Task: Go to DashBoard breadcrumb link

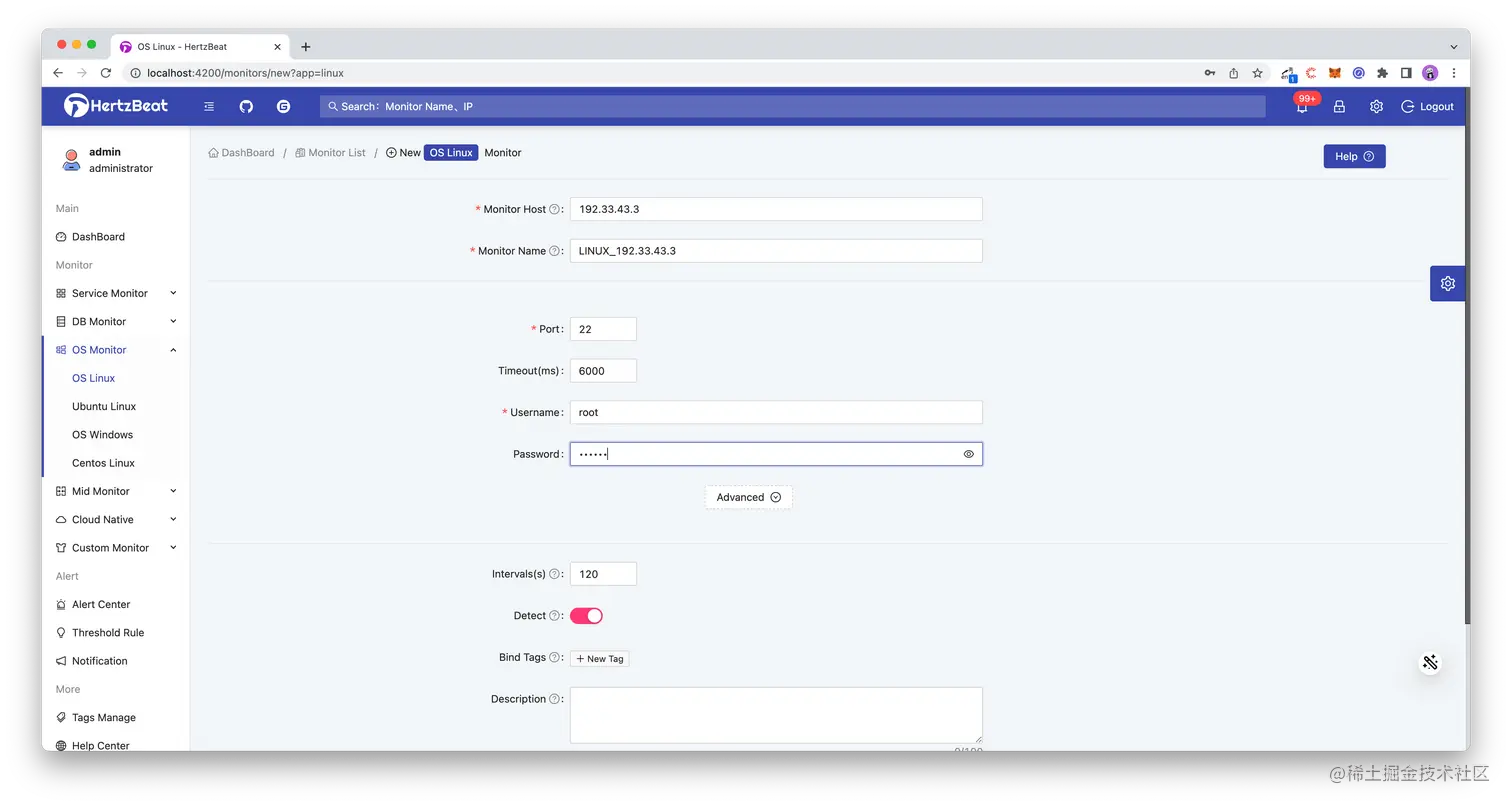Action: click(241, 153)
